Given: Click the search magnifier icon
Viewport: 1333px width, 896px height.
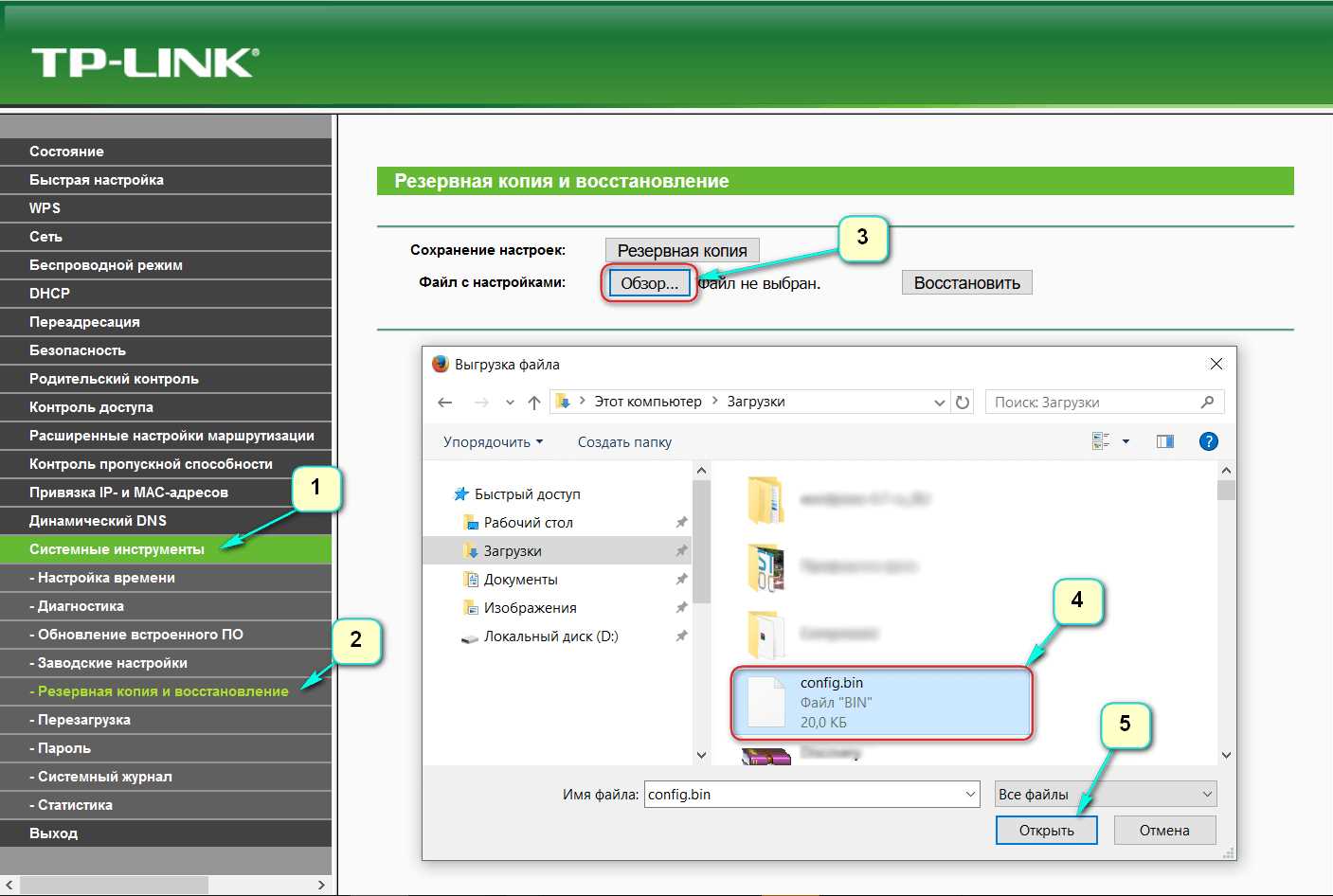Looking at the screenshot, I should (1207, 402).
